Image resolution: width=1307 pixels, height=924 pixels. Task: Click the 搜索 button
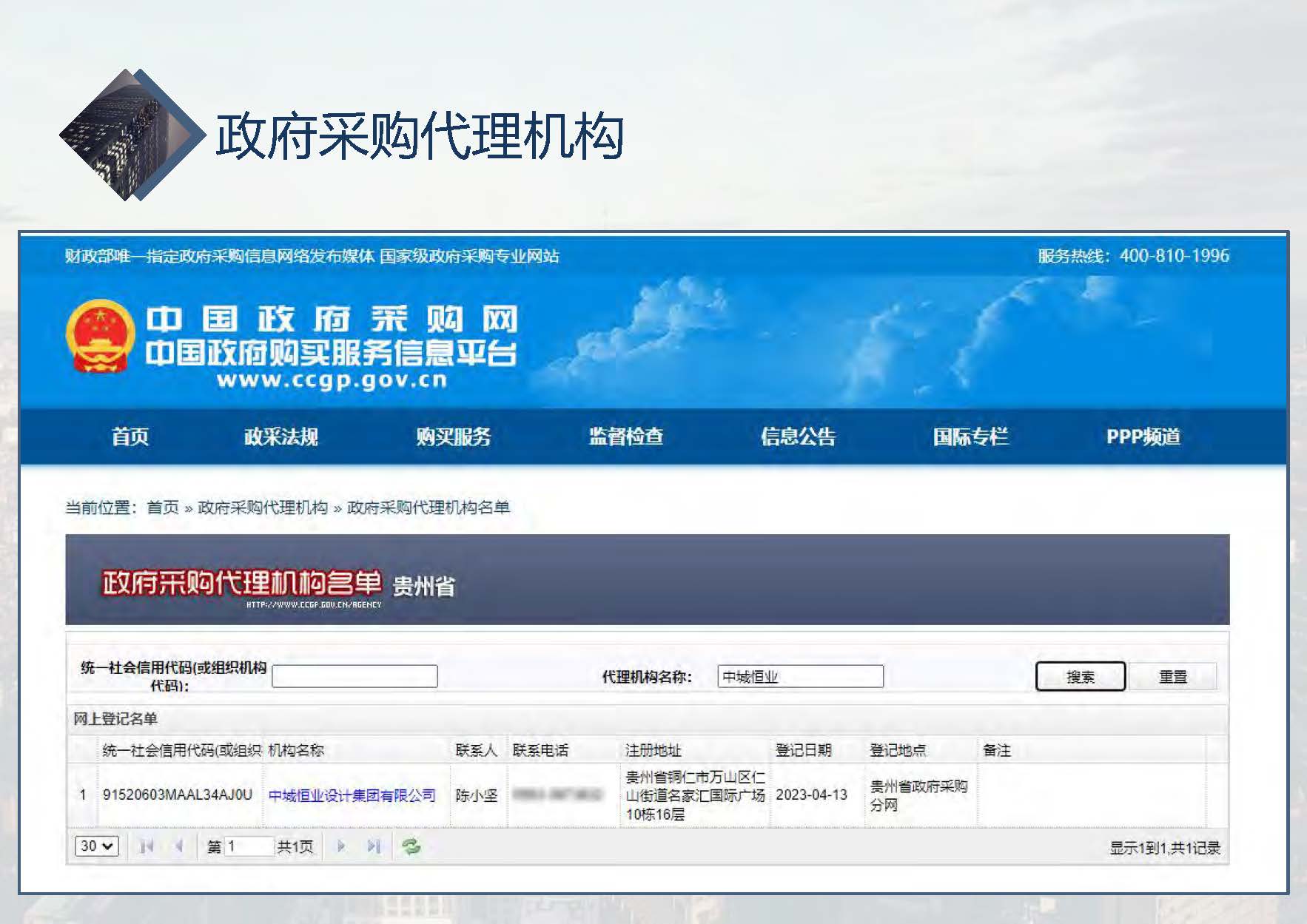coord(1081,676)
